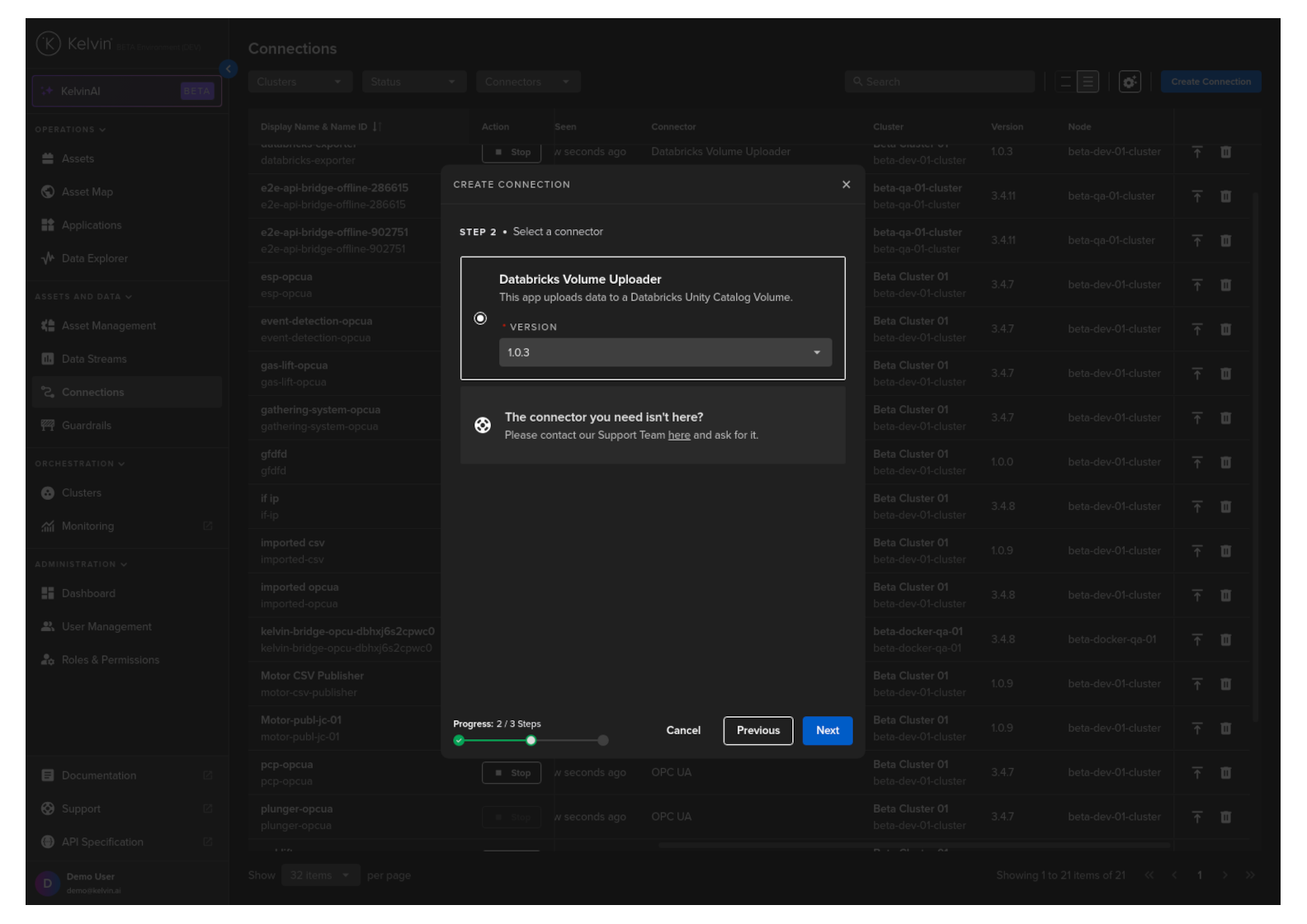This screenshot has width=1307, height=924.
Task: Click the KelvinAI beta icon
Action: click(x=47, y=92)
